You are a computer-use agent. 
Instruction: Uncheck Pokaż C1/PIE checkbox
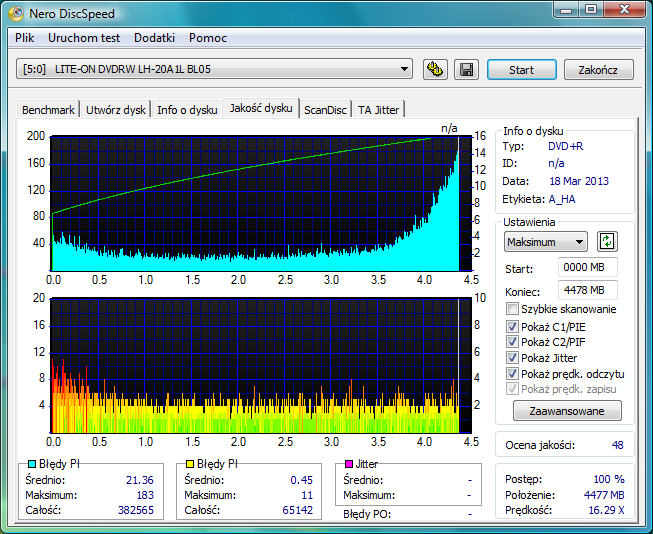512,327
